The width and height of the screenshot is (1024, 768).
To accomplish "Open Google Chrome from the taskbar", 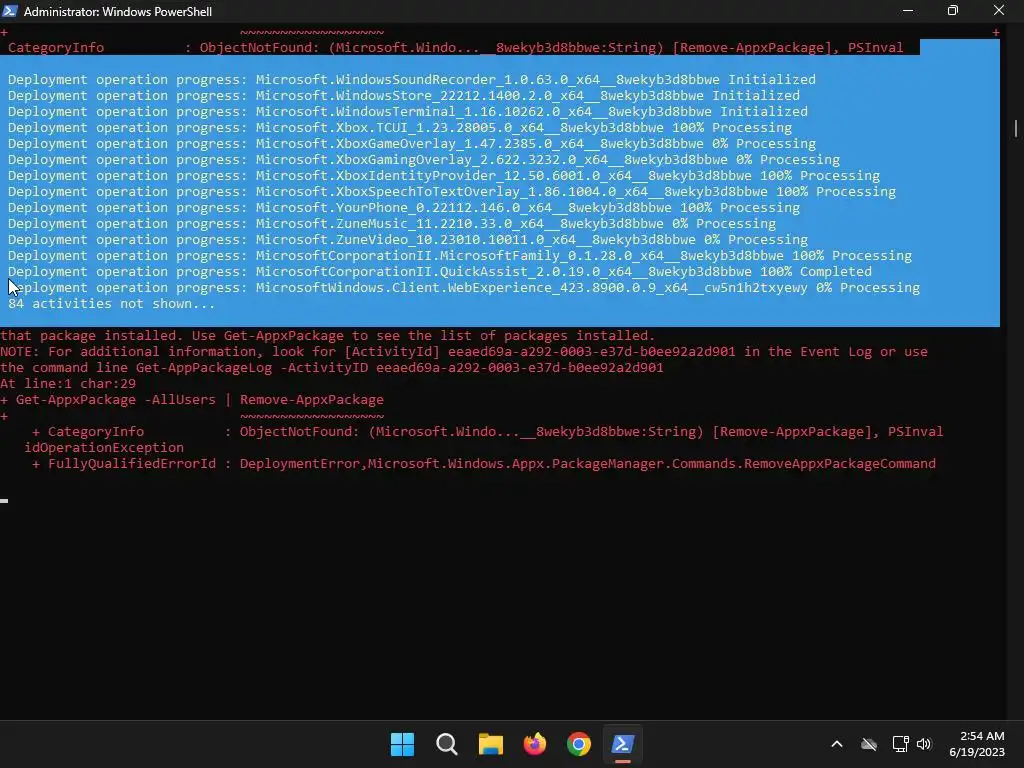I will pos(579,744).
